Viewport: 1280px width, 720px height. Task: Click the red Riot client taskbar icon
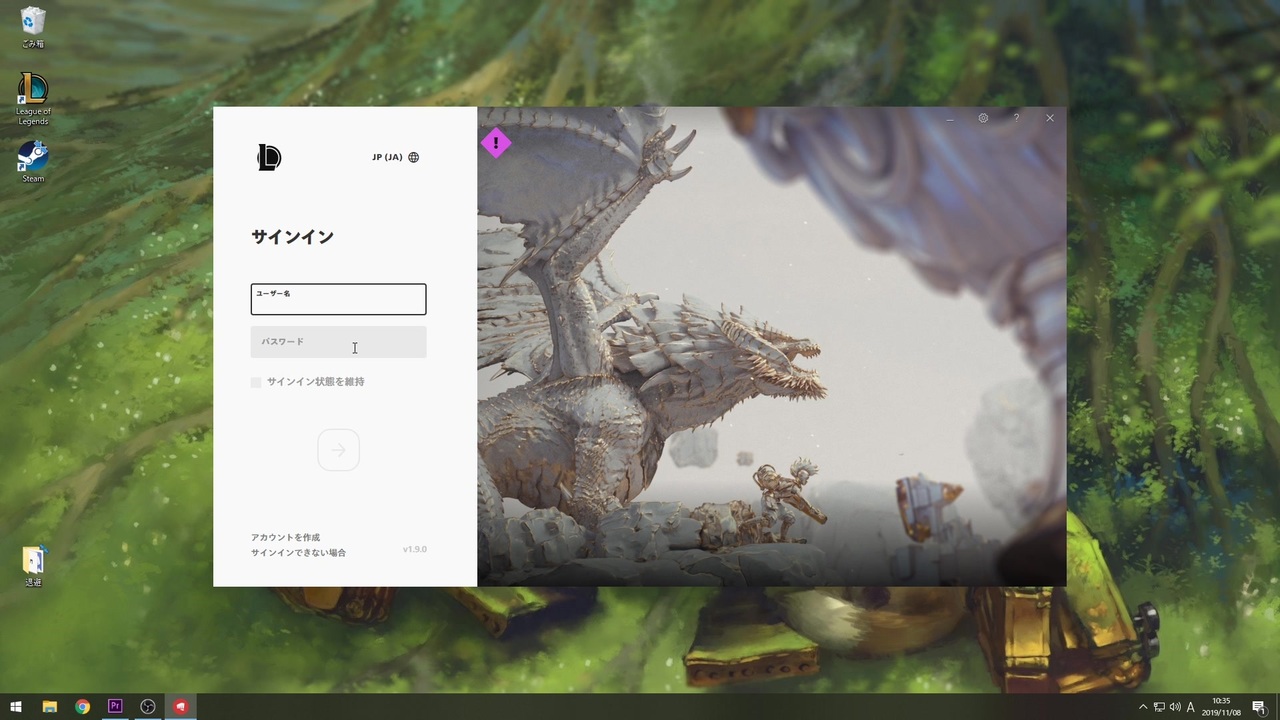click(x=181, y=707)
